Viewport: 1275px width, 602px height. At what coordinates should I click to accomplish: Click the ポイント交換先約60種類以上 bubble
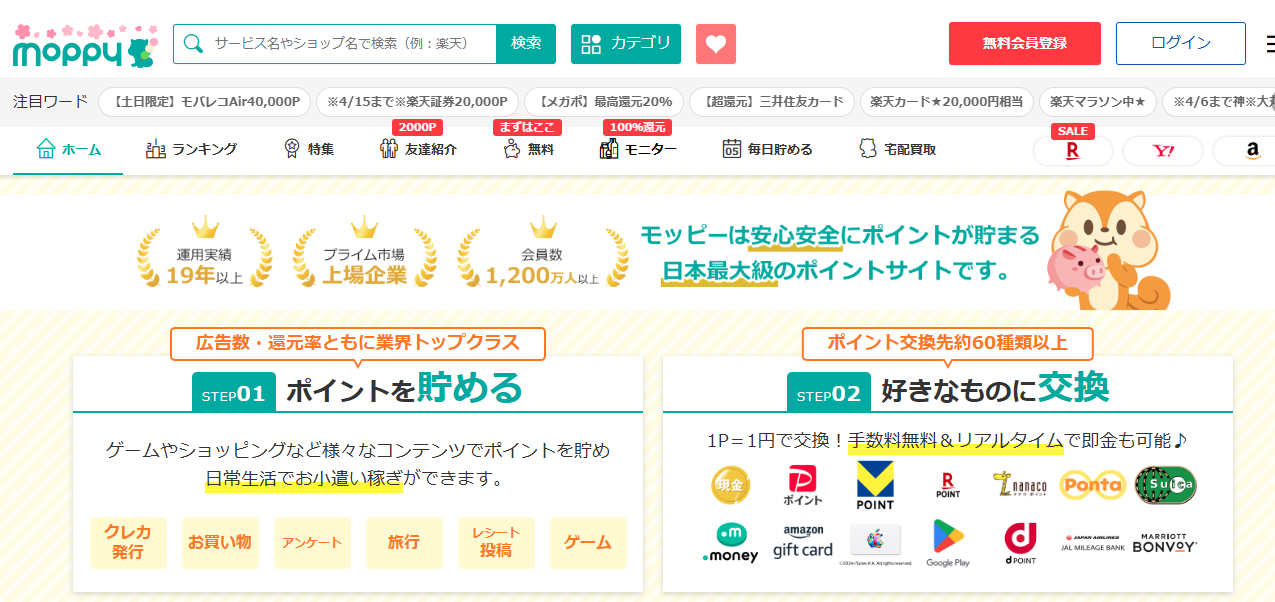pyautogui.click(x=947, y=343)
